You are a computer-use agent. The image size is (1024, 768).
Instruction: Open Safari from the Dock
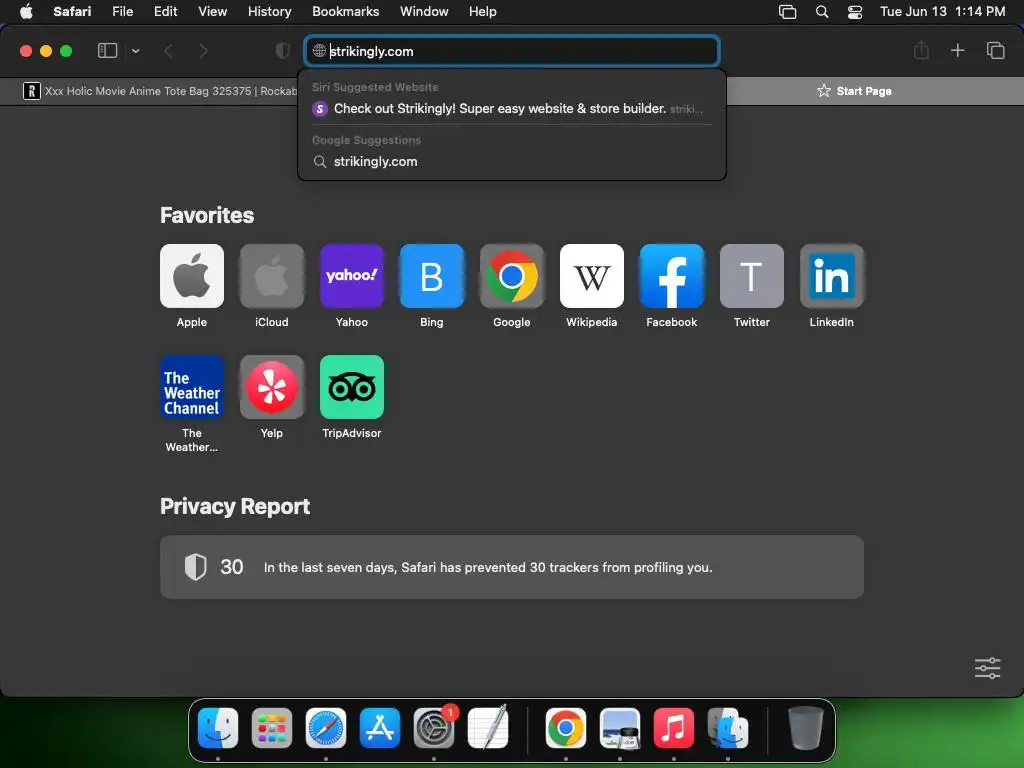click(326, 728)
